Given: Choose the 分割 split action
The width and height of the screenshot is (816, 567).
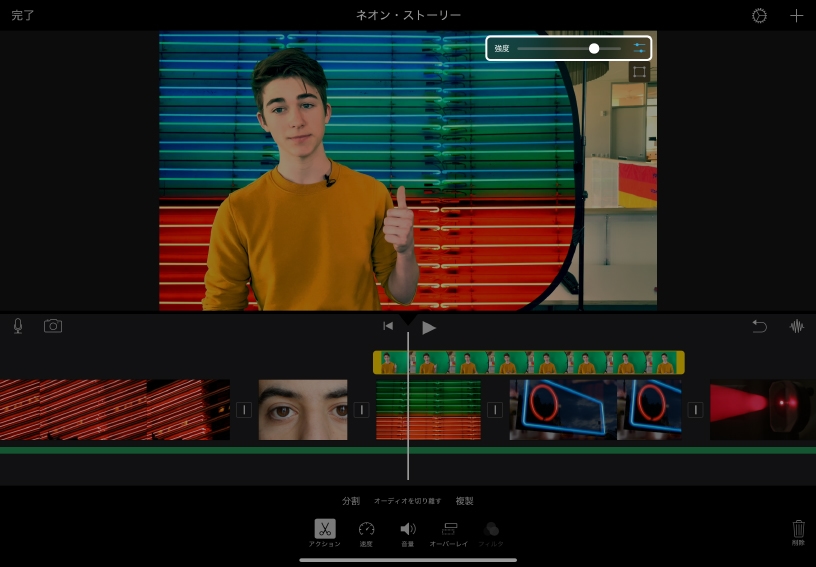Looking at the screenshot, I should click(x=350, y=501).
